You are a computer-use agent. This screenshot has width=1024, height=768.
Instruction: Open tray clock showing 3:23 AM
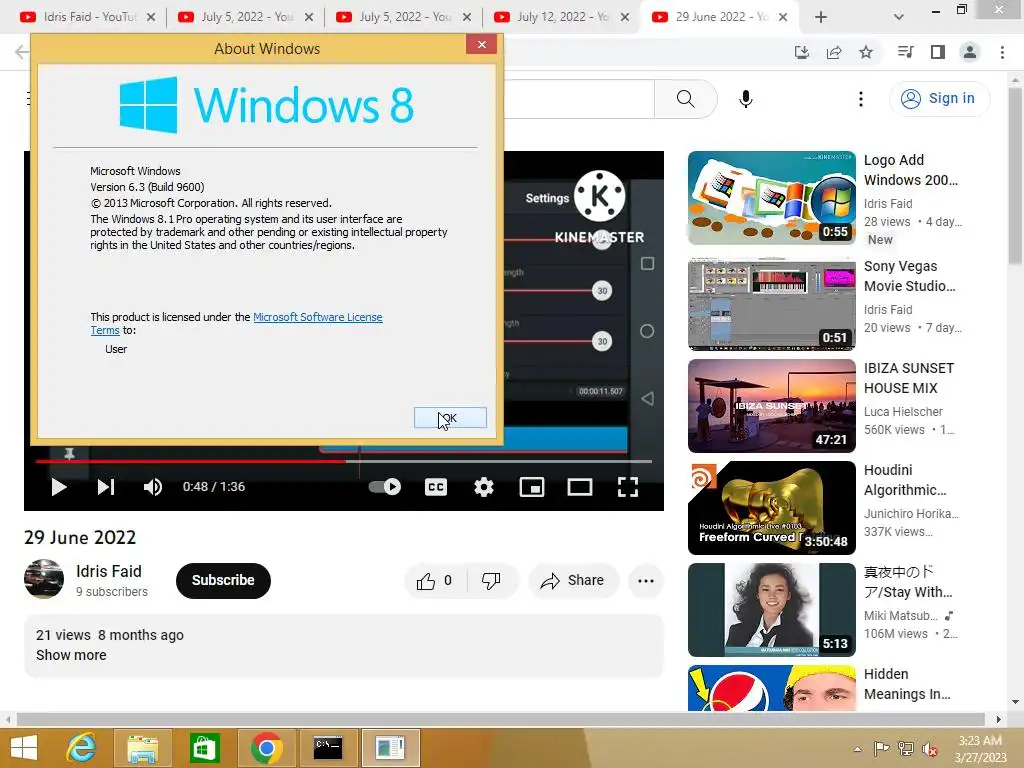click(x=980, y=749)
